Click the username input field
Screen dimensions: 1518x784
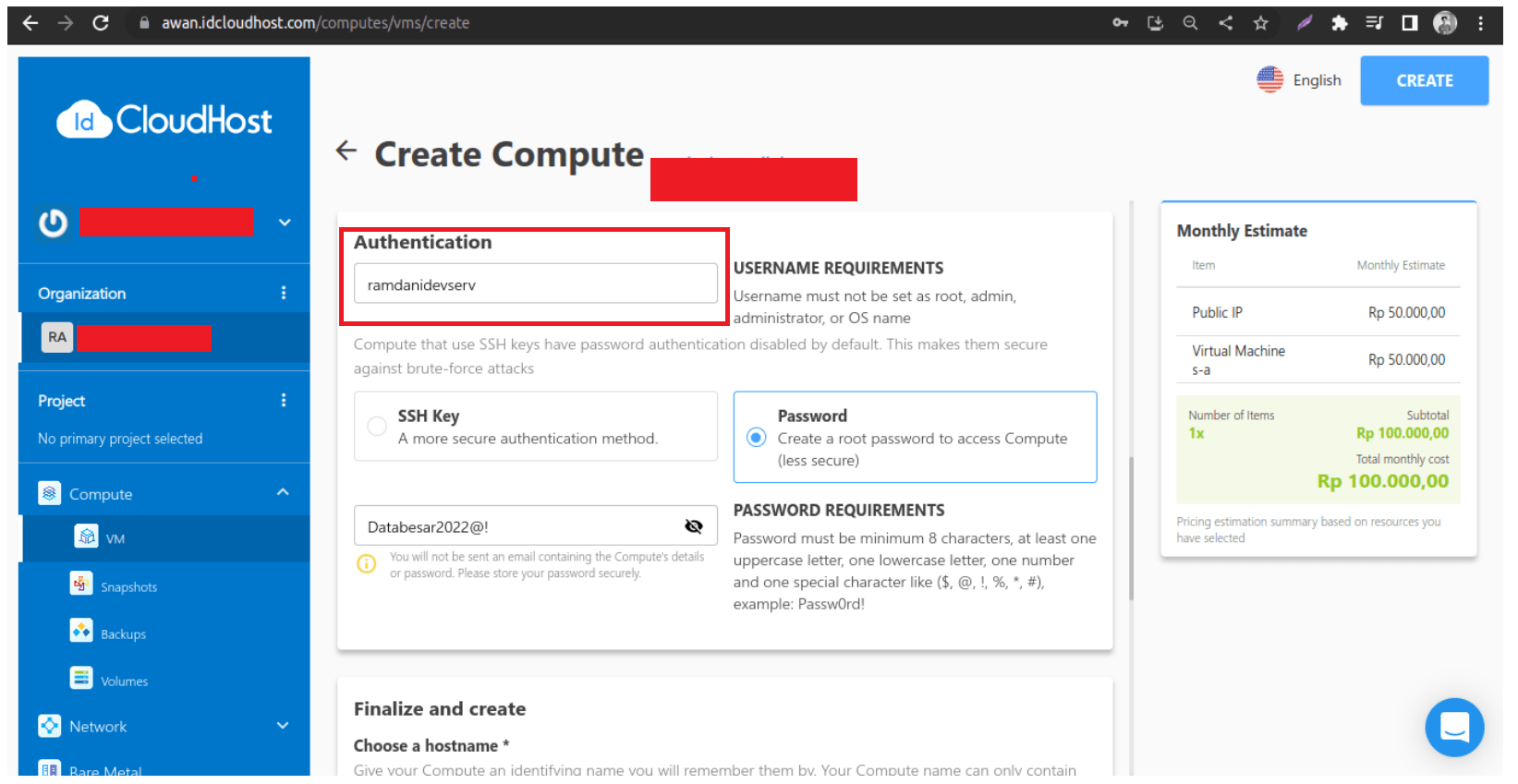(x=535, y=284)
